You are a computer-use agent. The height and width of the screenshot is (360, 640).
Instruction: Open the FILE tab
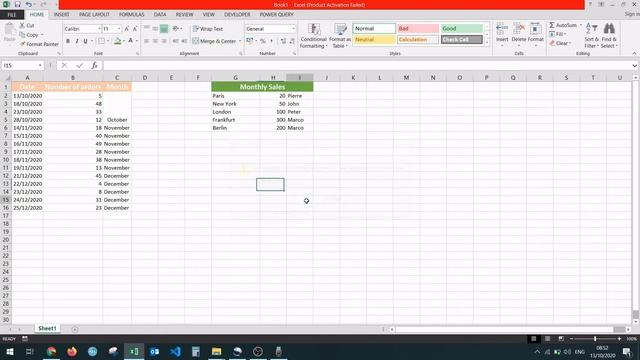click(x=12, y=15)
